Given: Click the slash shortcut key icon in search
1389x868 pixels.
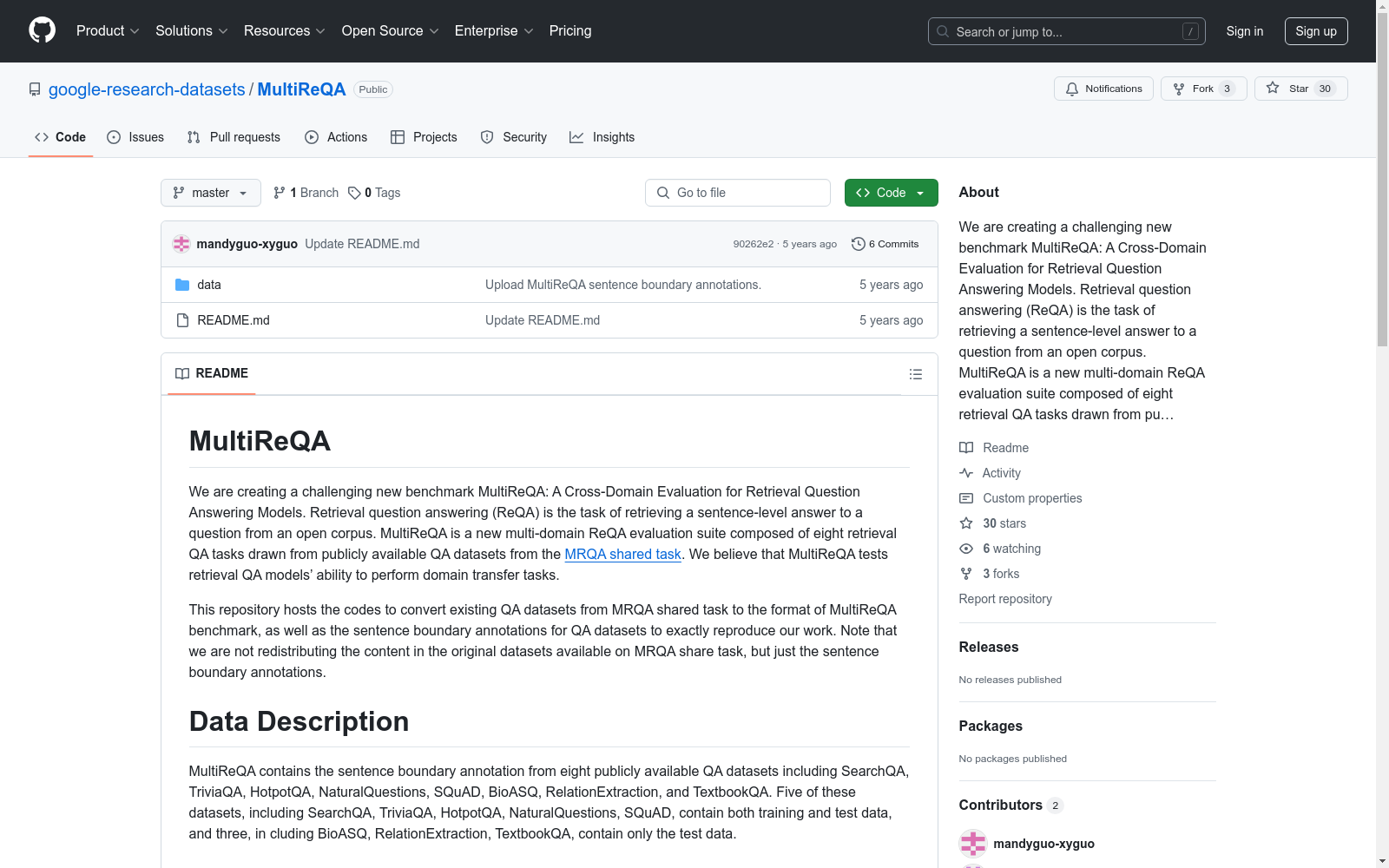Looking at the screenshot, I should (x=1190, y=31).
